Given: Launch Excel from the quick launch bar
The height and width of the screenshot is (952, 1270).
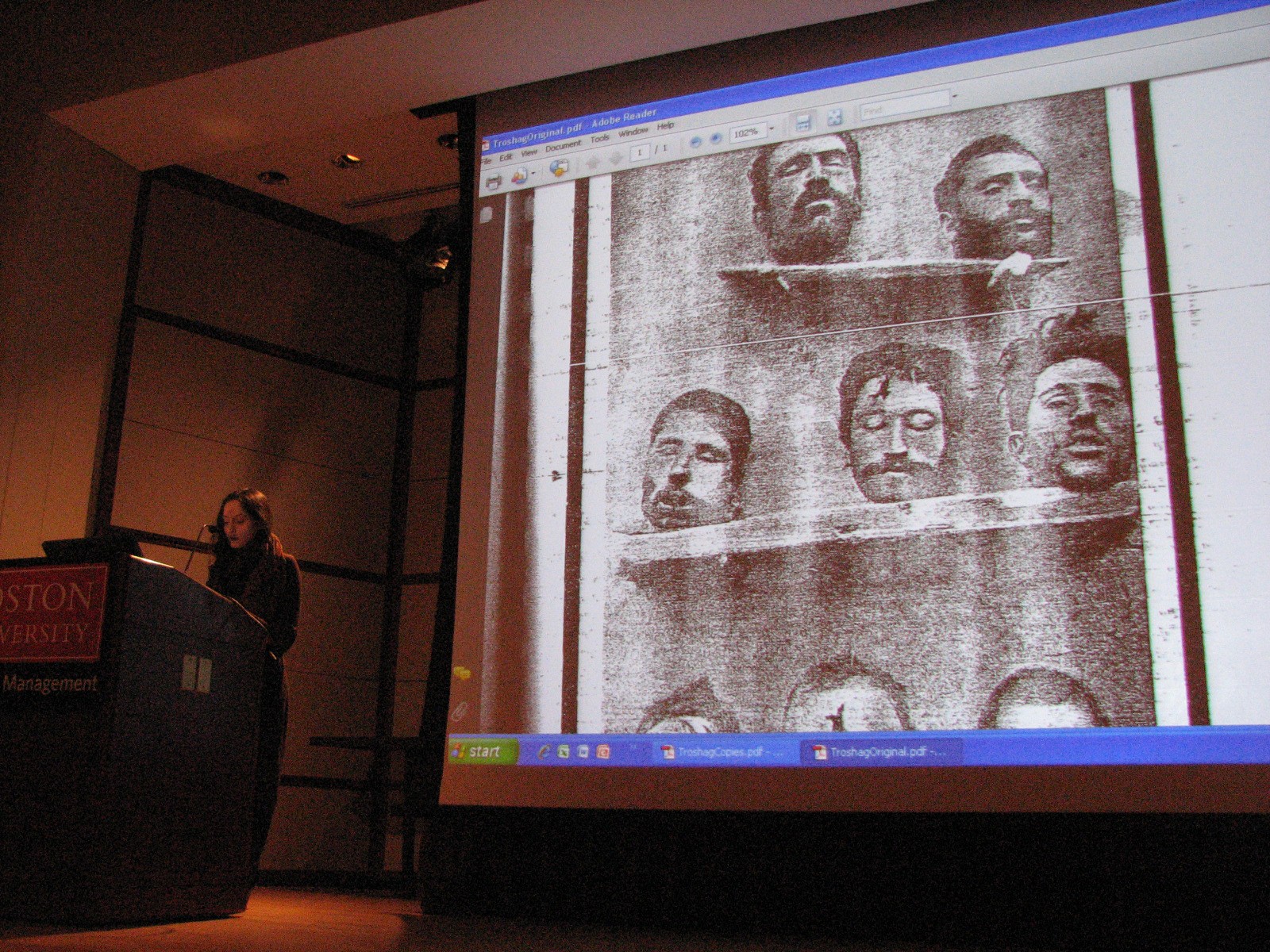Looking at the screenshot, I should 563,752.
